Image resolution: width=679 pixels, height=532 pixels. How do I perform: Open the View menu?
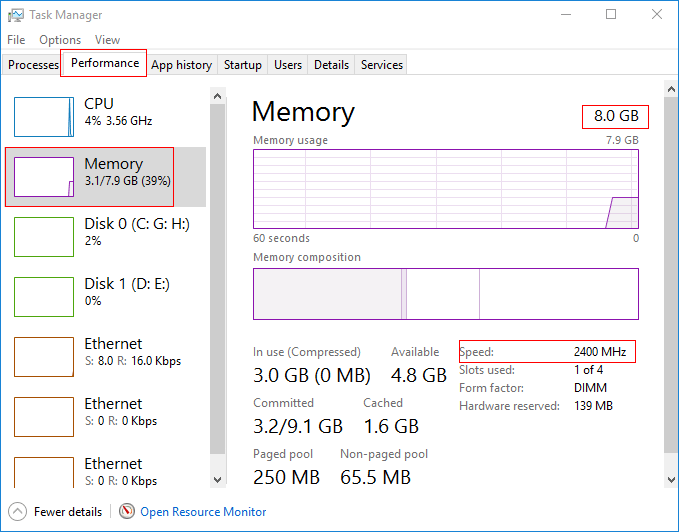click(x=107, y=40)
